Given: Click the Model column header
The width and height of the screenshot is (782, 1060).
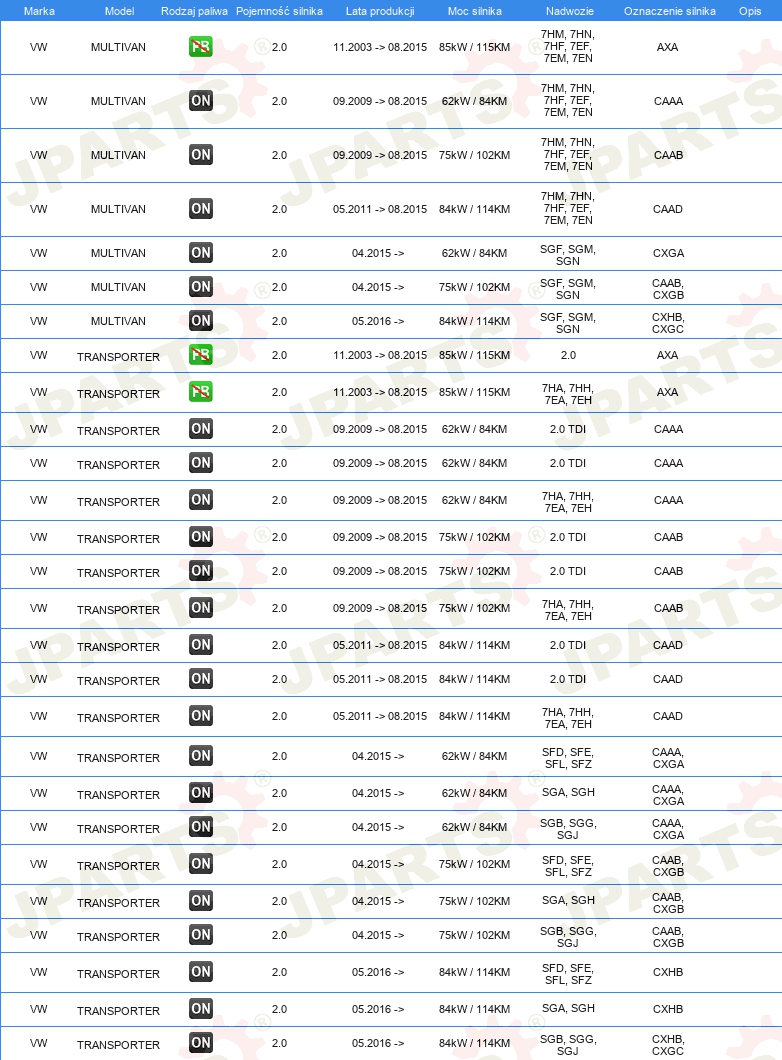Looking at the screenshot, I should [120, 11].
